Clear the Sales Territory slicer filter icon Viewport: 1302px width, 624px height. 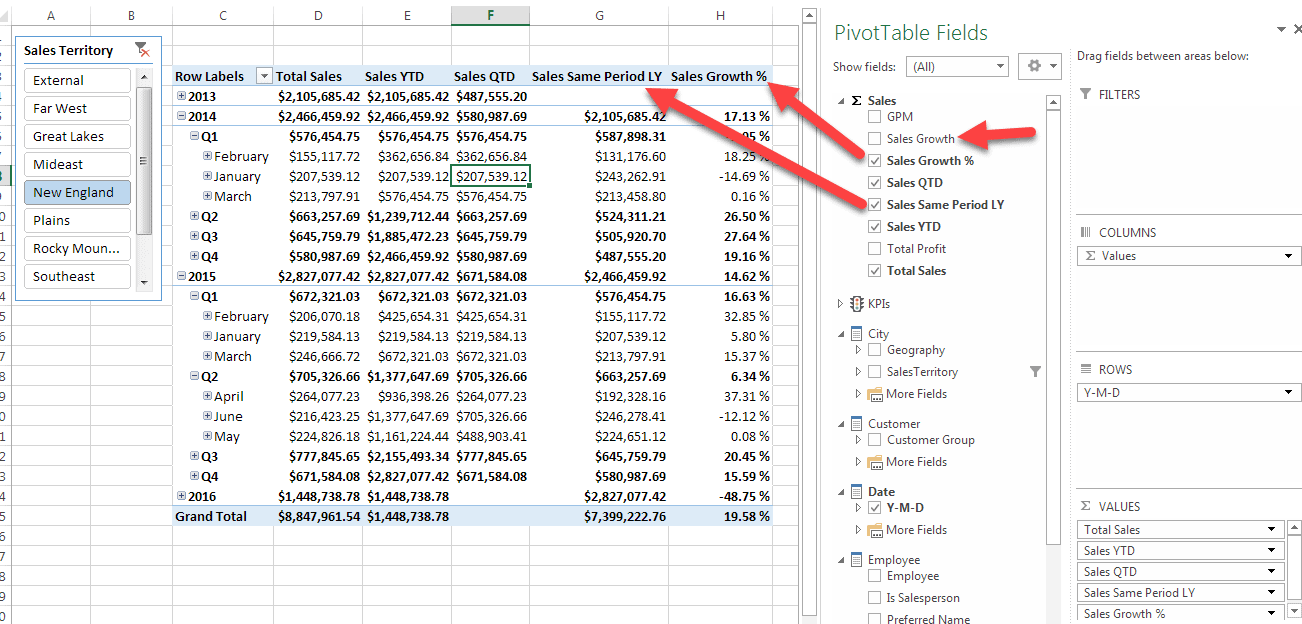tap(142, 50)
